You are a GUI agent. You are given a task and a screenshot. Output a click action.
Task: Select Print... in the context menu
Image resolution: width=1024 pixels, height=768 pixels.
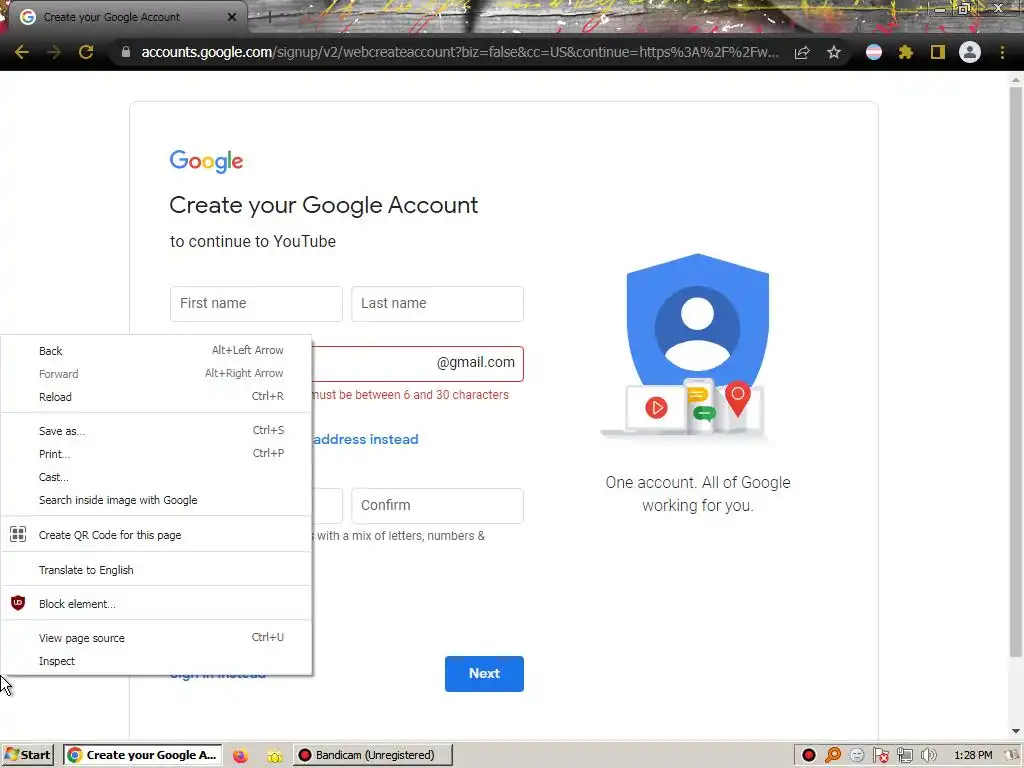156,454
